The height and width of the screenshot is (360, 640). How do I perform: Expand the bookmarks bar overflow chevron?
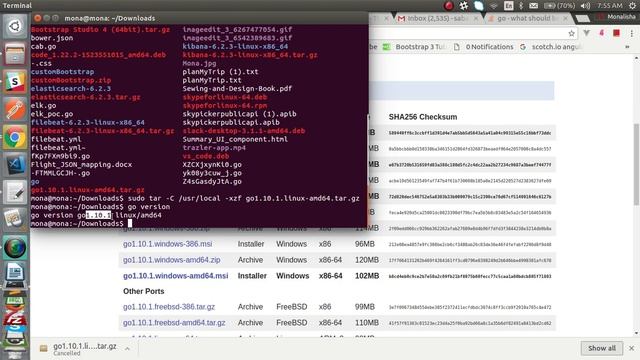[627, 47]
